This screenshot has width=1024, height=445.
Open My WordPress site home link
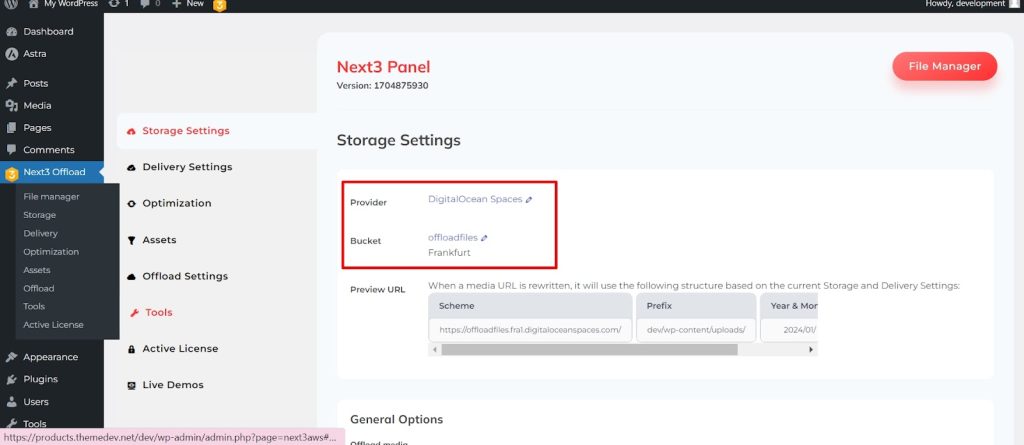point(63,4)
